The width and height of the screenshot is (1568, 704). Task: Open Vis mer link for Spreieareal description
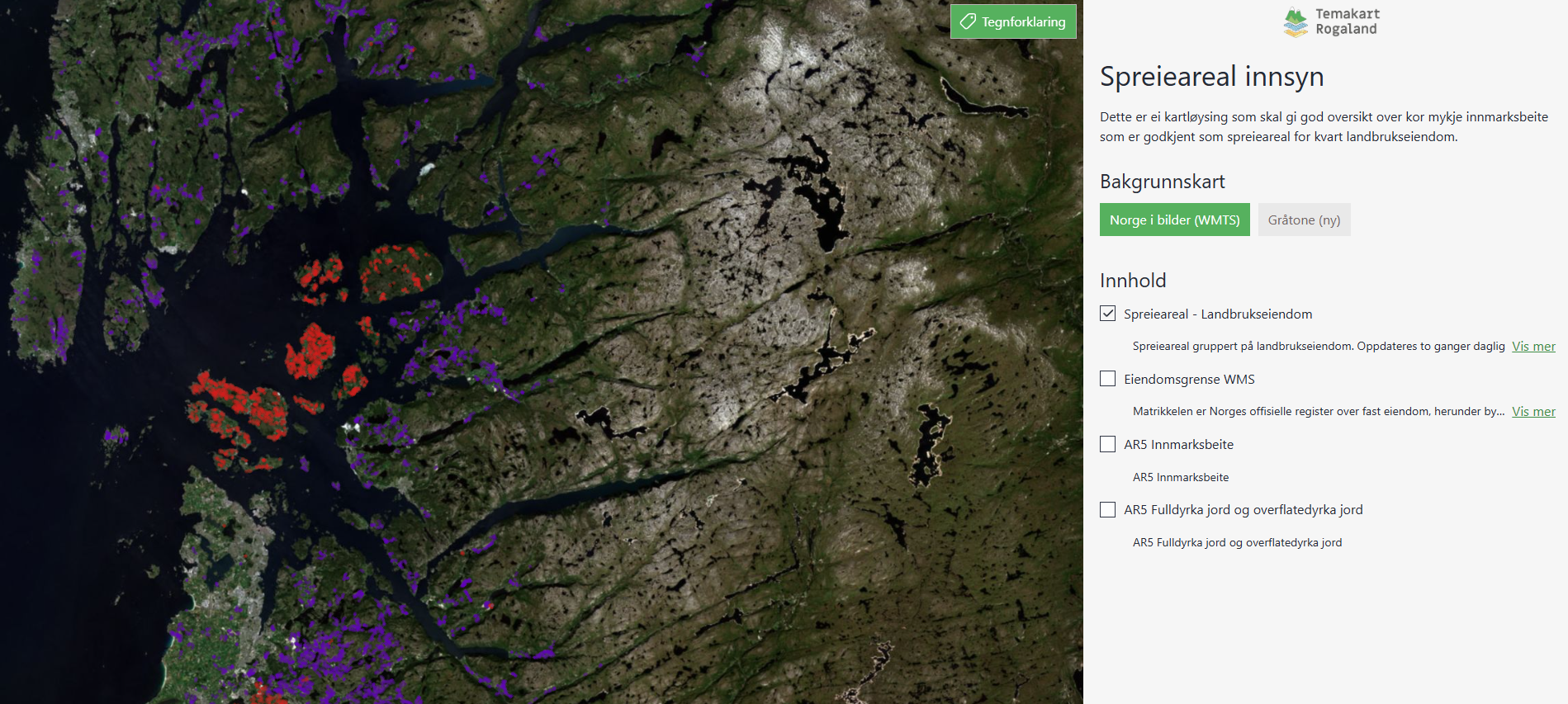(1533, 347)
